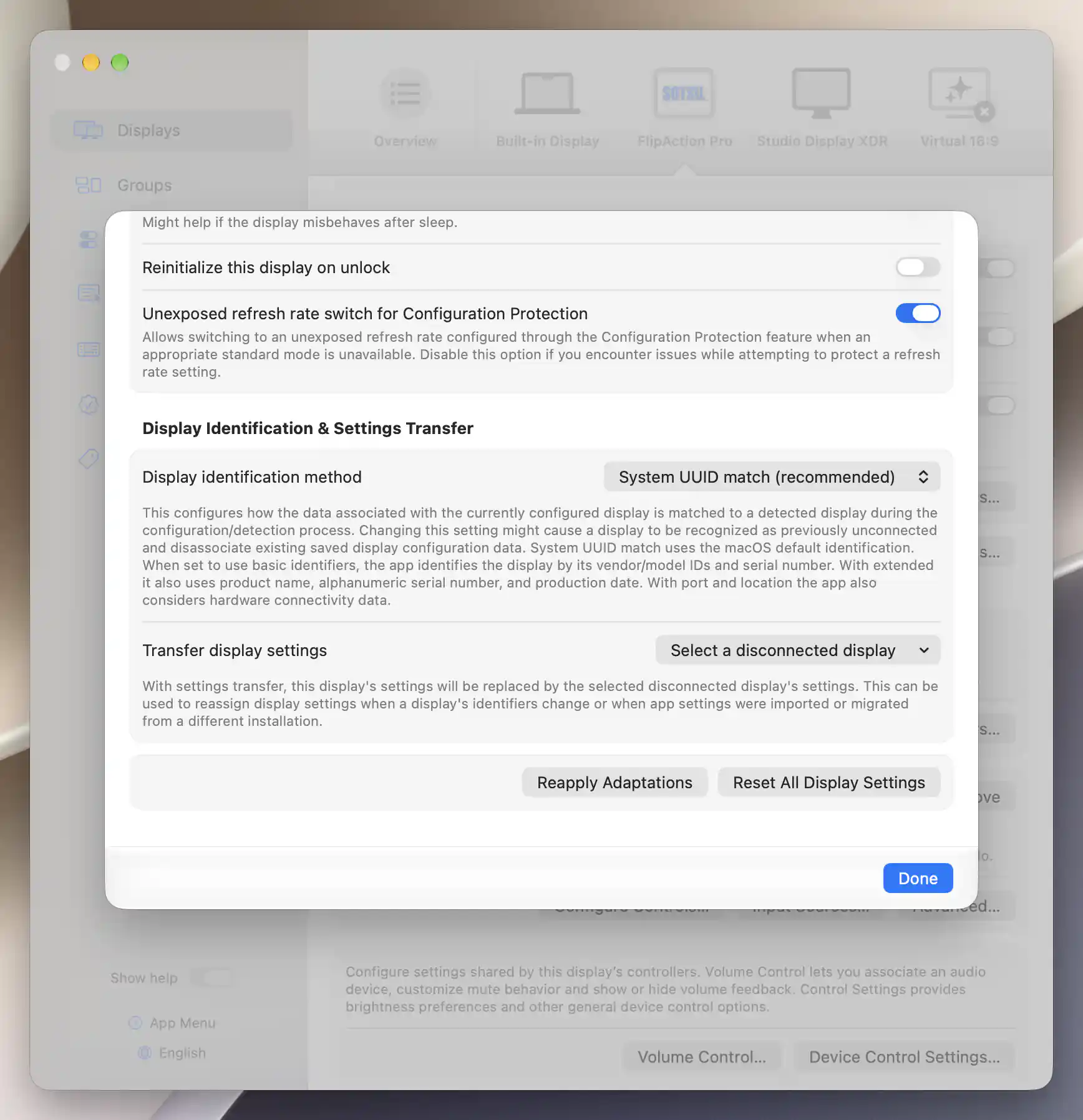Click Device Control Settings... button
Screen dimensions: 1083x1120
904,1057
